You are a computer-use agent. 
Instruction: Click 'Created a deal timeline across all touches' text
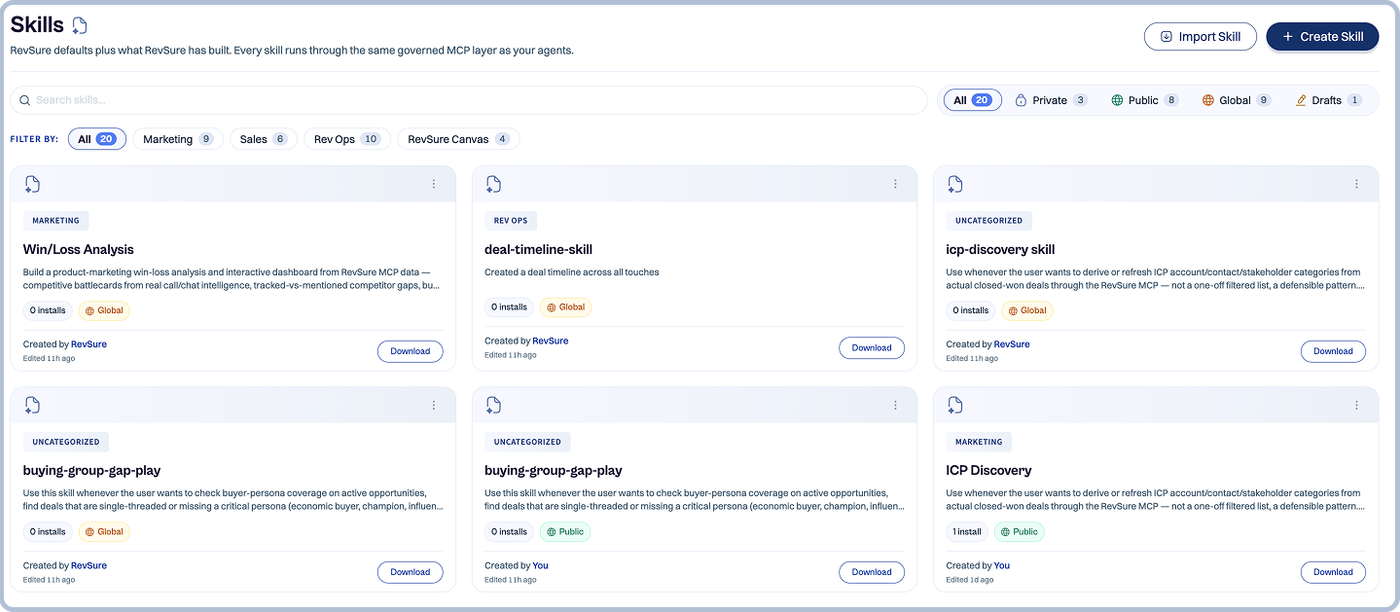[572, 272]
